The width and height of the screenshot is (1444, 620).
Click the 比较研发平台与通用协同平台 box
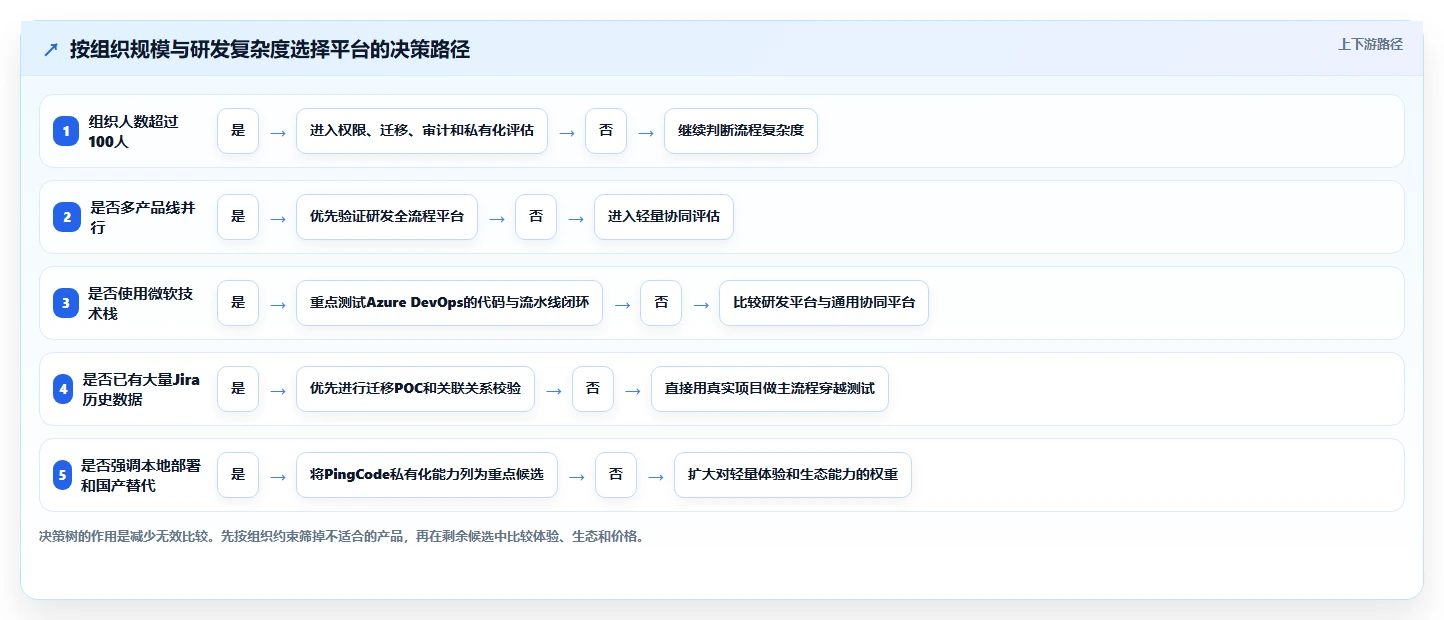(x=824, y=303)
